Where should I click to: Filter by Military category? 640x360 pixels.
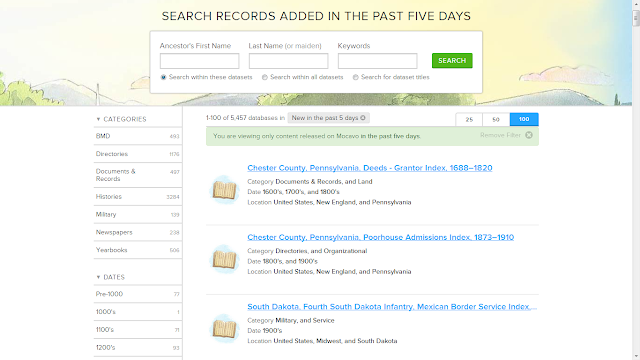[x=138, y=214]
